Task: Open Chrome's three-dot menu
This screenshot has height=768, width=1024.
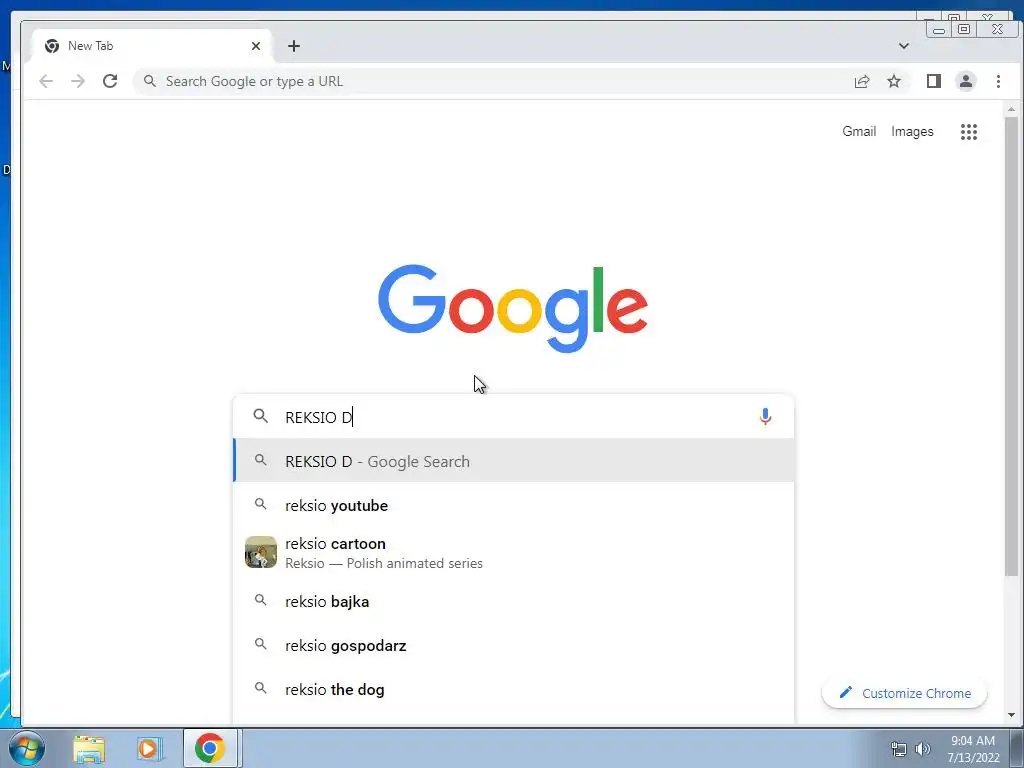Action: click(x=998, y=81)
